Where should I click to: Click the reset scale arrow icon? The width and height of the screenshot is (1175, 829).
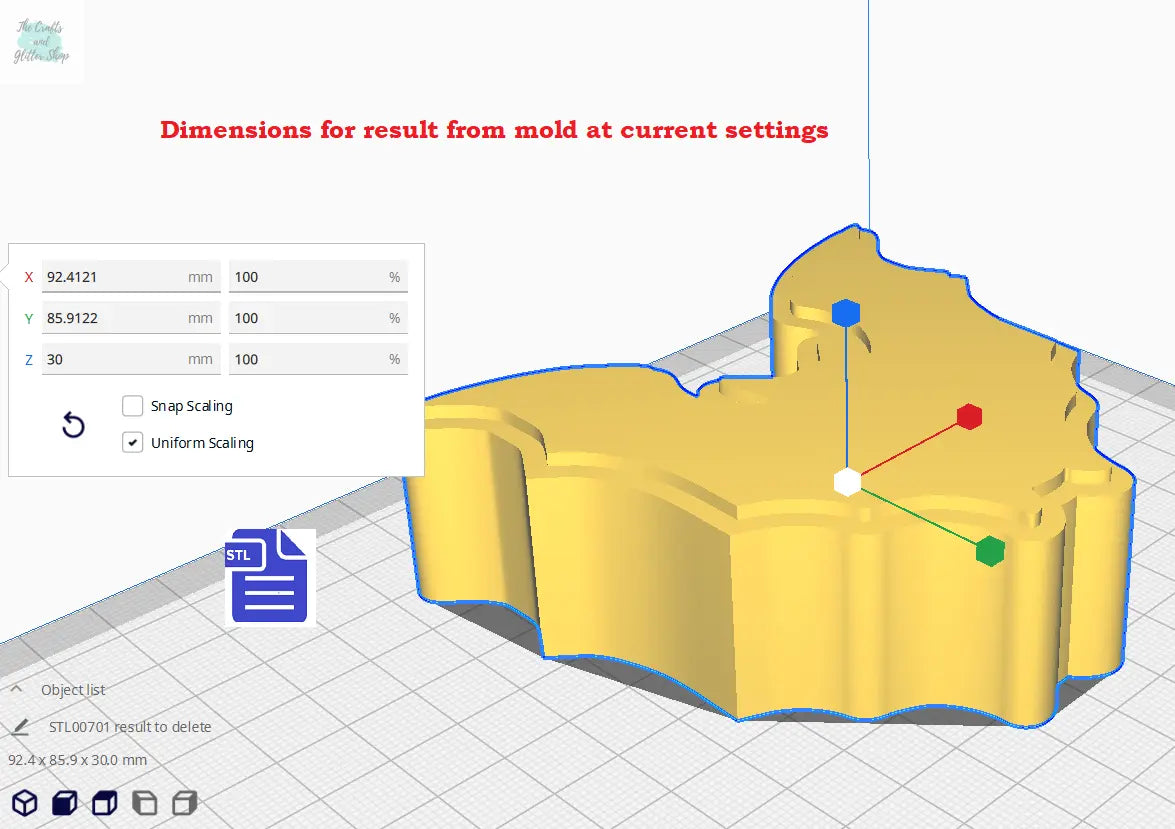(x=73, y=426)
